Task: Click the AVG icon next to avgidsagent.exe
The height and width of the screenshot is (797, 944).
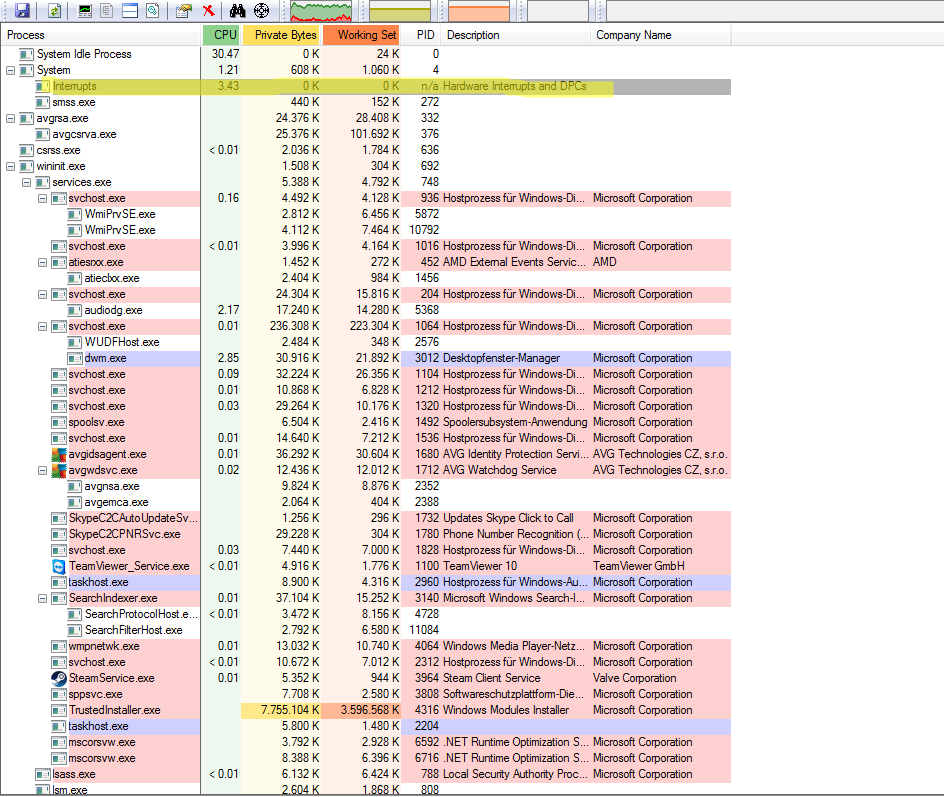Action: coord(59,454)
